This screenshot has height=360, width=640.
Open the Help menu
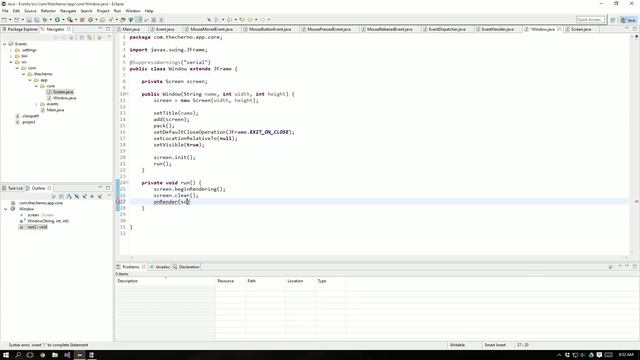[149, 11]
